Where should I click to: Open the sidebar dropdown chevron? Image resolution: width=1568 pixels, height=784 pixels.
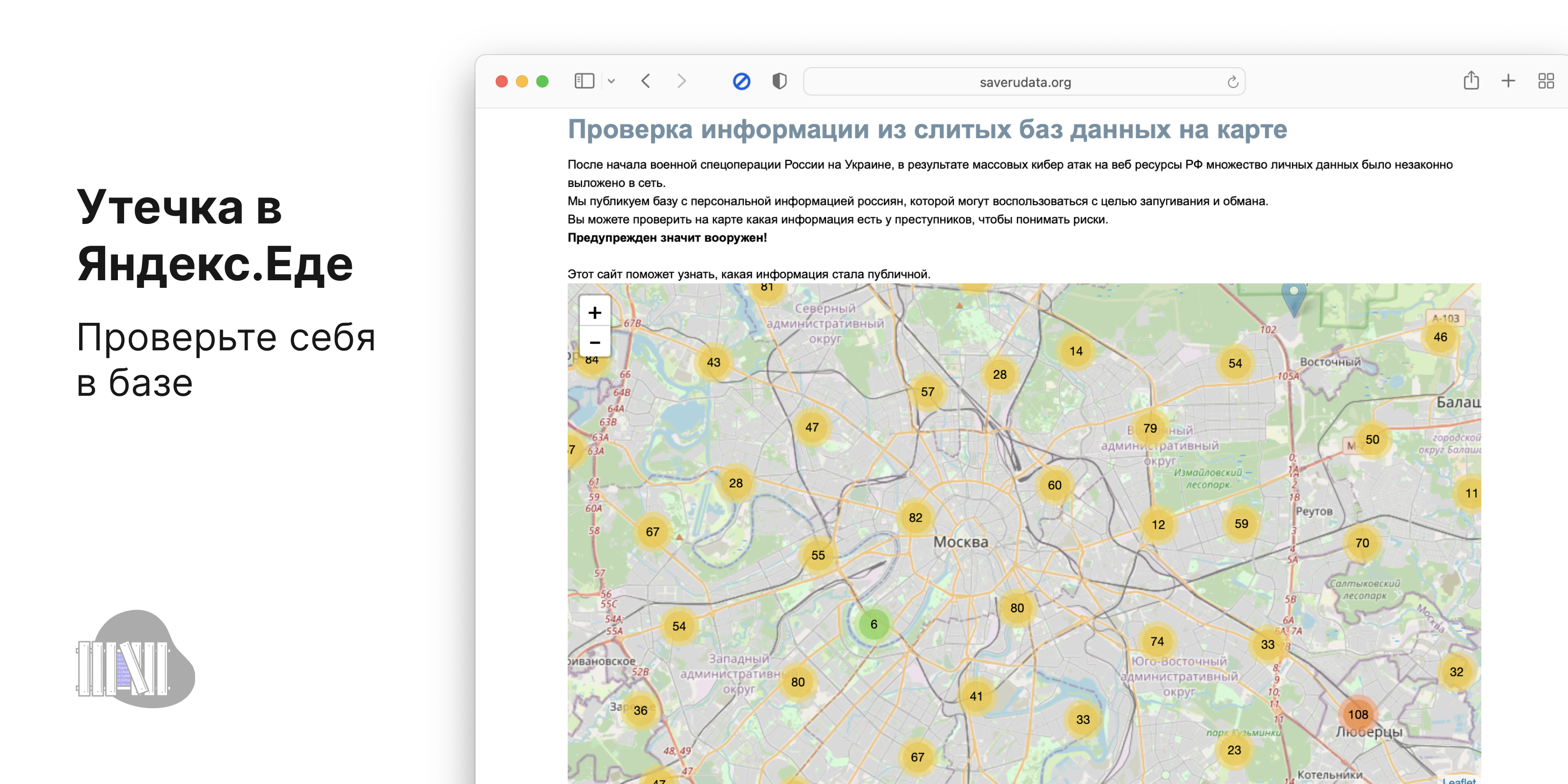click(x=611, y=81)
